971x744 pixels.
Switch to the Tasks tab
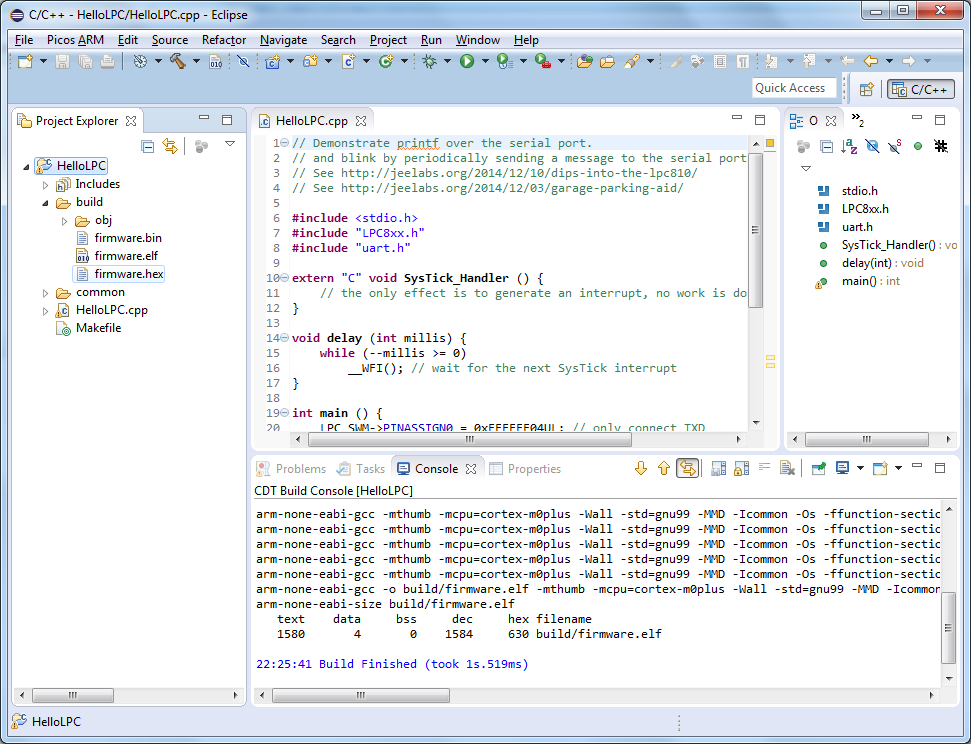click(x=361, y=469)
